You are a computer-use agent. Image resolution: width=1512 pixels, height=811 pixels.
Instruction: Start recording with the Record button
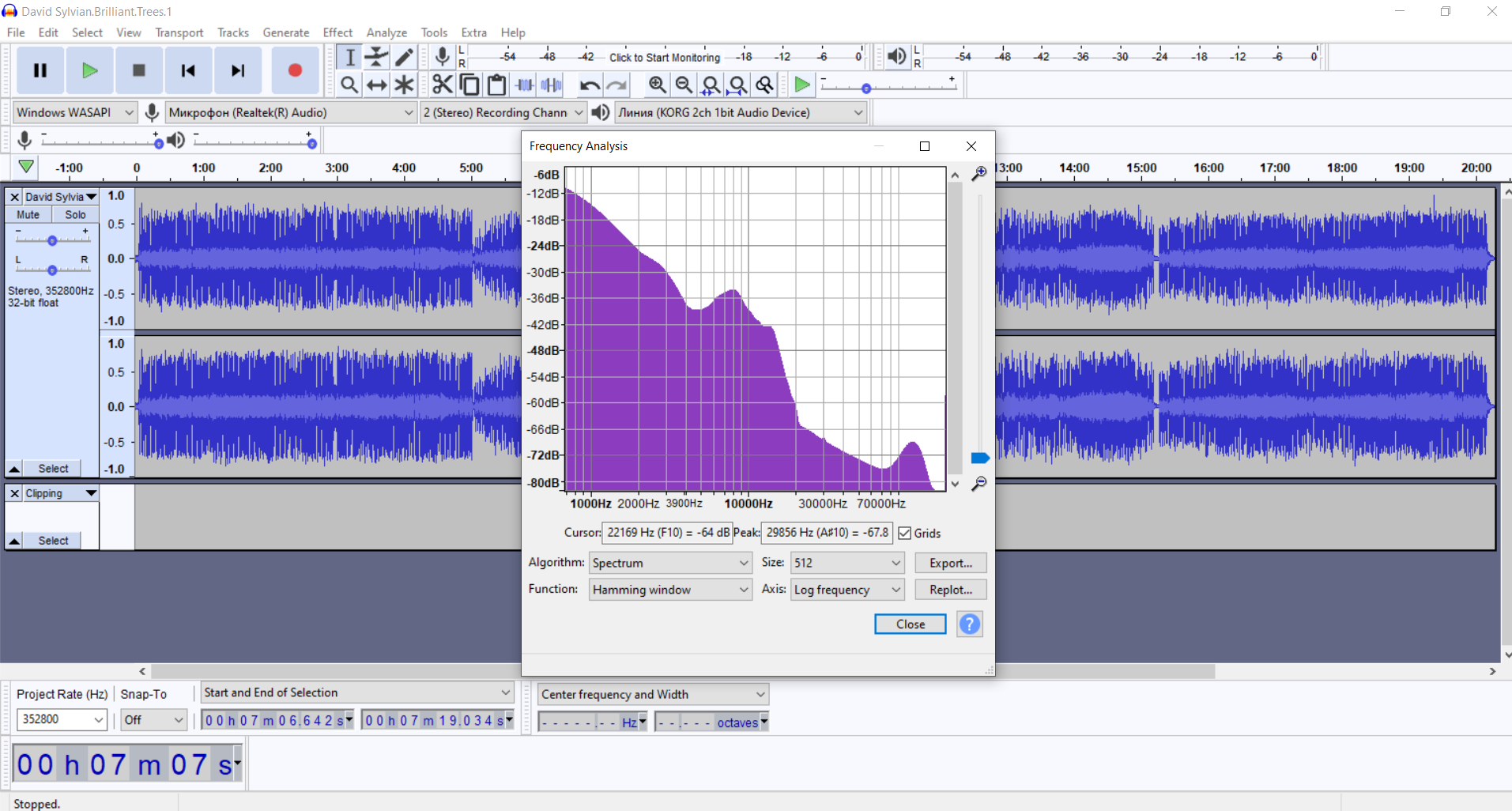(x=295, y=70)
